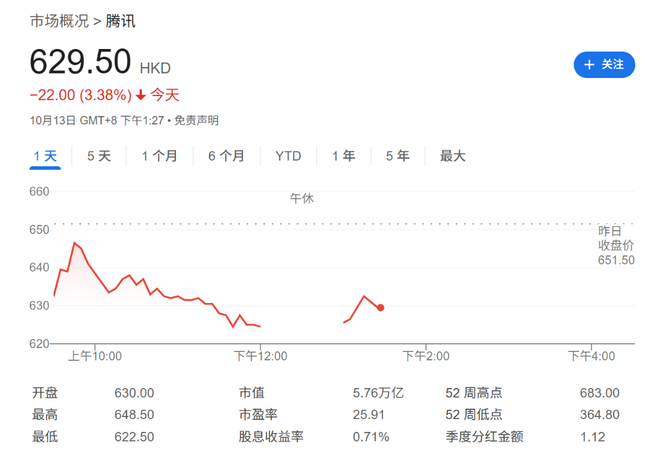Show the 6 个月 price range

[x=226, y=156]
